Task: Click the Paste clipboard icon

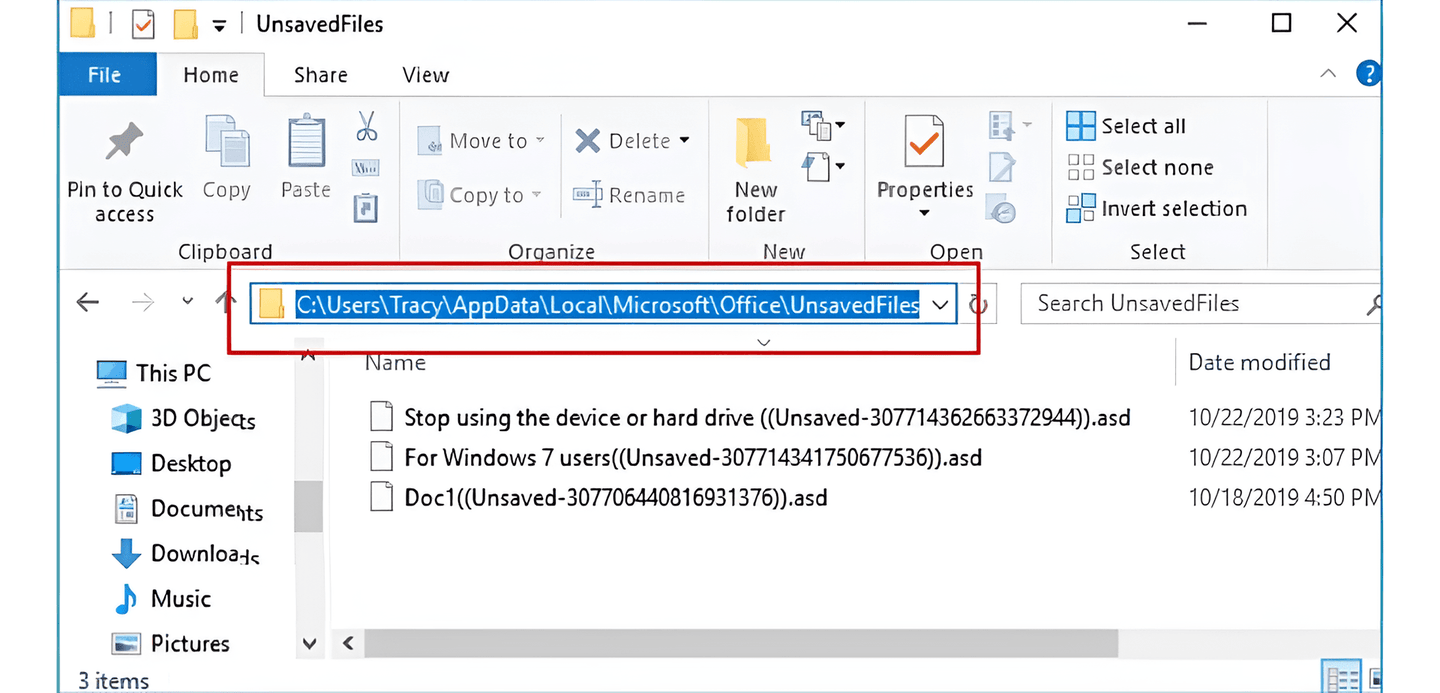Action: [306, 142]
